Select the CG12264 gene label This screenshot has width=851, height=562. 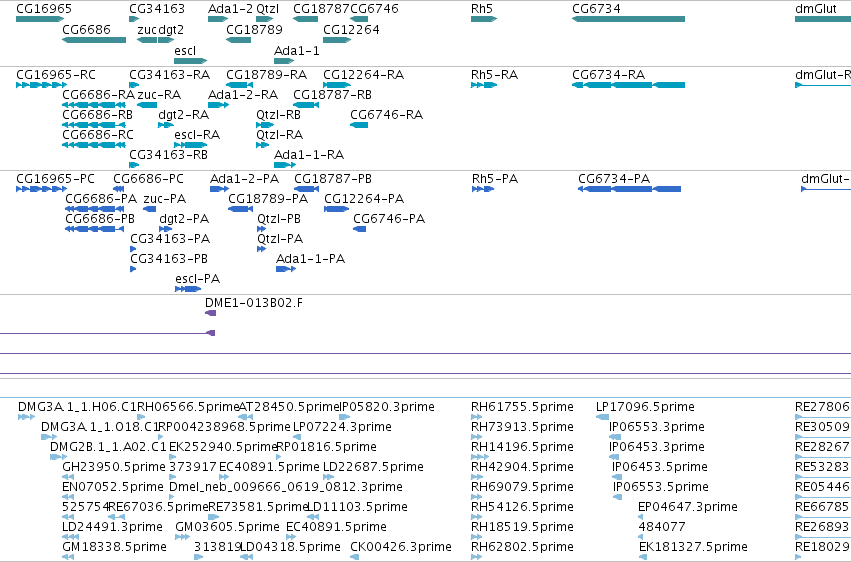click(x=351, y=29)
